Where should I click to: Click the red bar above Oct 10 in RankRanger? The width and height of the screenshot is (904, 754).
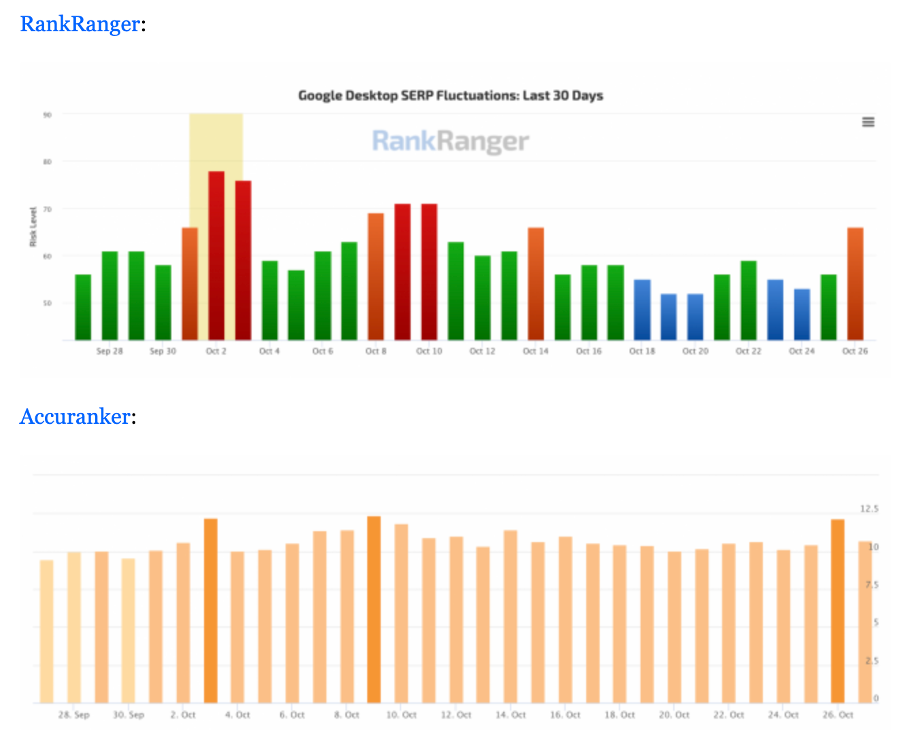[x=429, y=272]
